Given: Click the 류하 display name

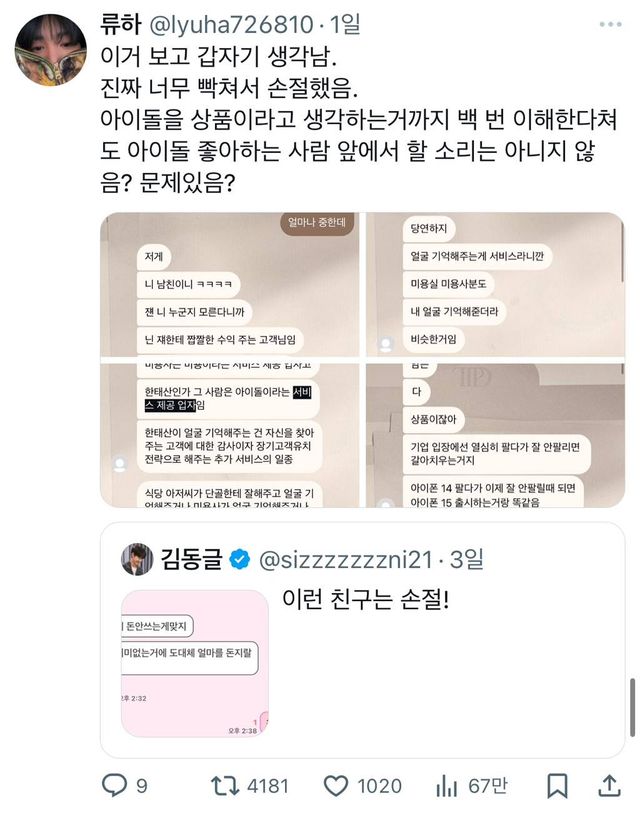Looking at the screenshot, I should [x=121, y=24].
